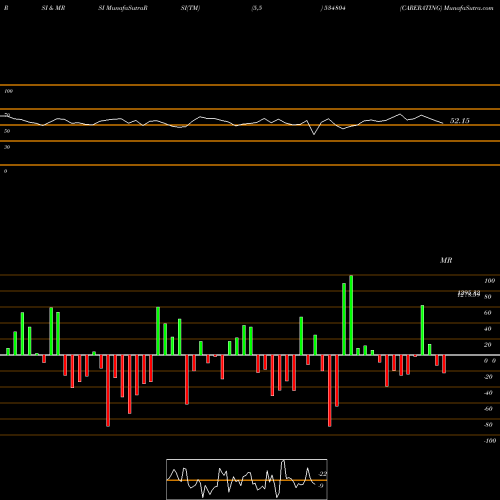Open the mini oscillator chart thumbnail at bottom
This screenshot has width=500, height=500.
click(247, 479)
